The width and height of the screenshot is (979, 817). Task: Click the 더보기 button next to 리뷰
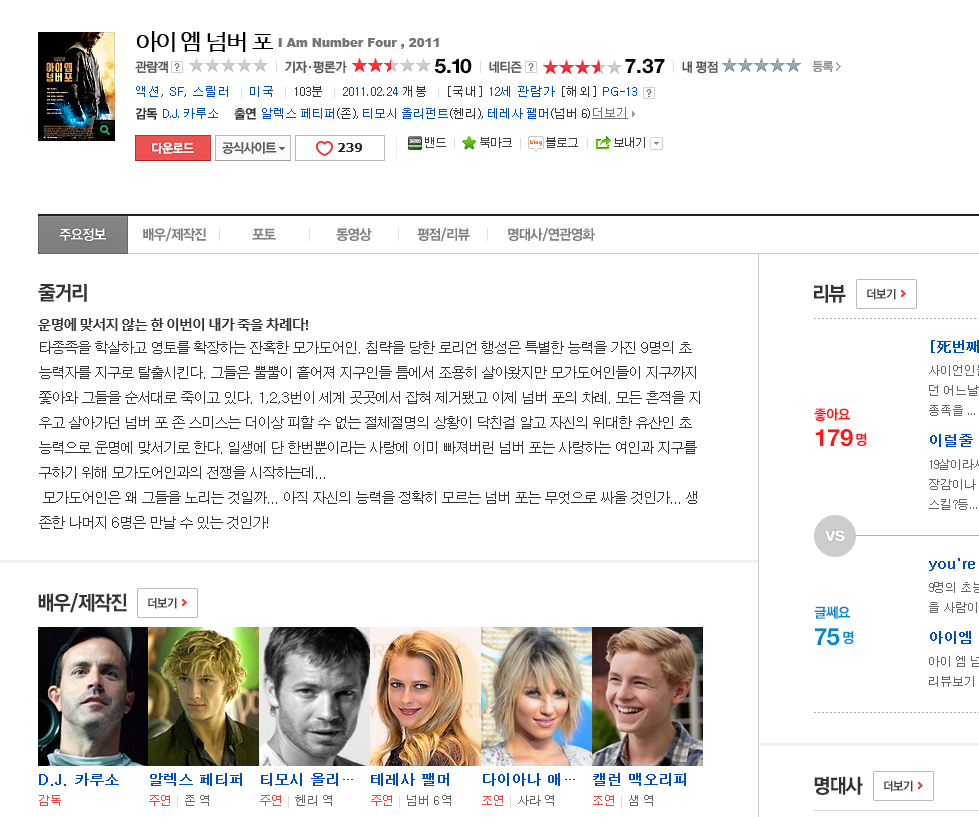tap(886, 294)
